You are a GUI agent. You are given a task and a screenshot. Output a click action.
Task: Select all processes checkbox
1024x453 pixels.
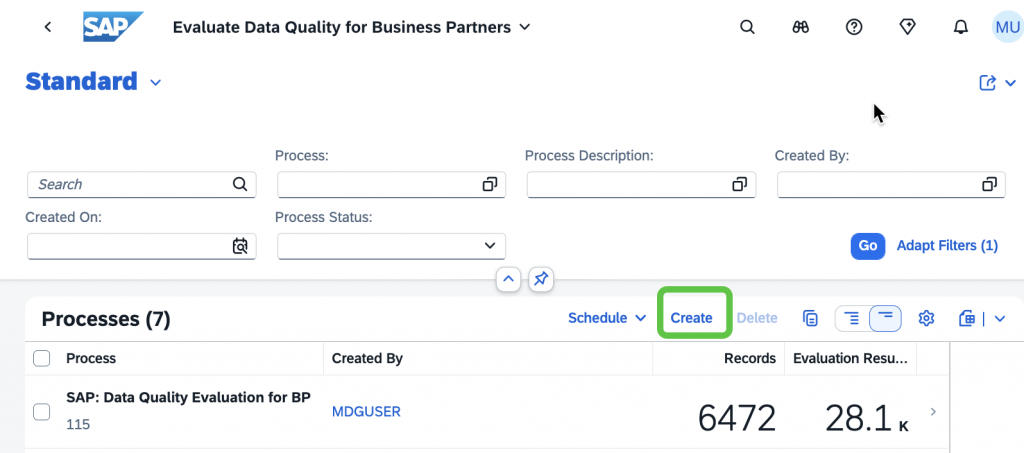click(41, 358)
